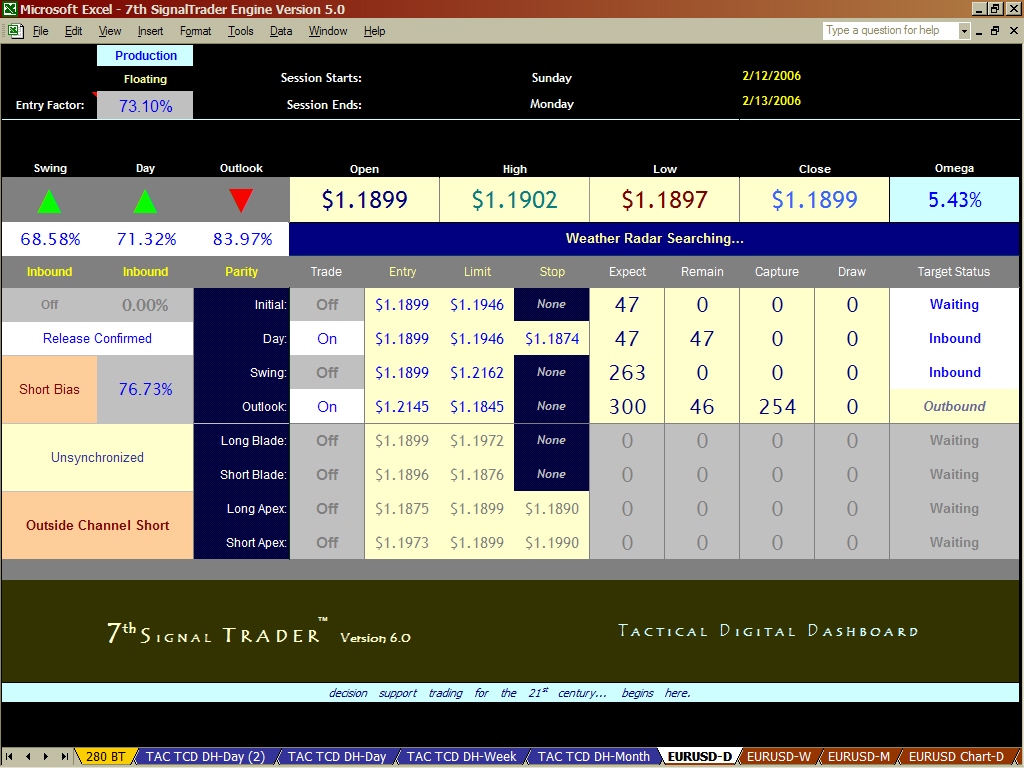Click the Short Bias label cell

[x=50, y=389]
